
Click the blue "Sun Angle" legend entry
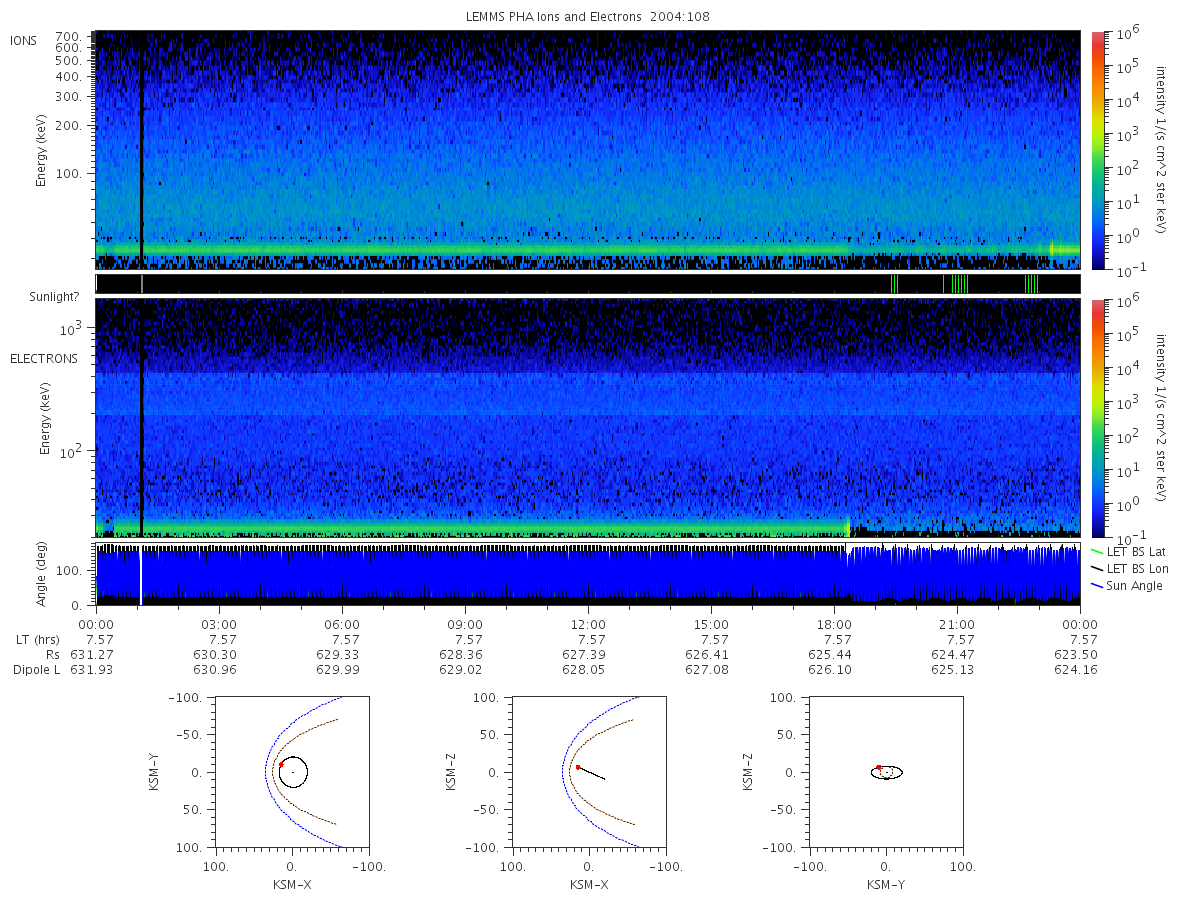(x=1125, y=585)
